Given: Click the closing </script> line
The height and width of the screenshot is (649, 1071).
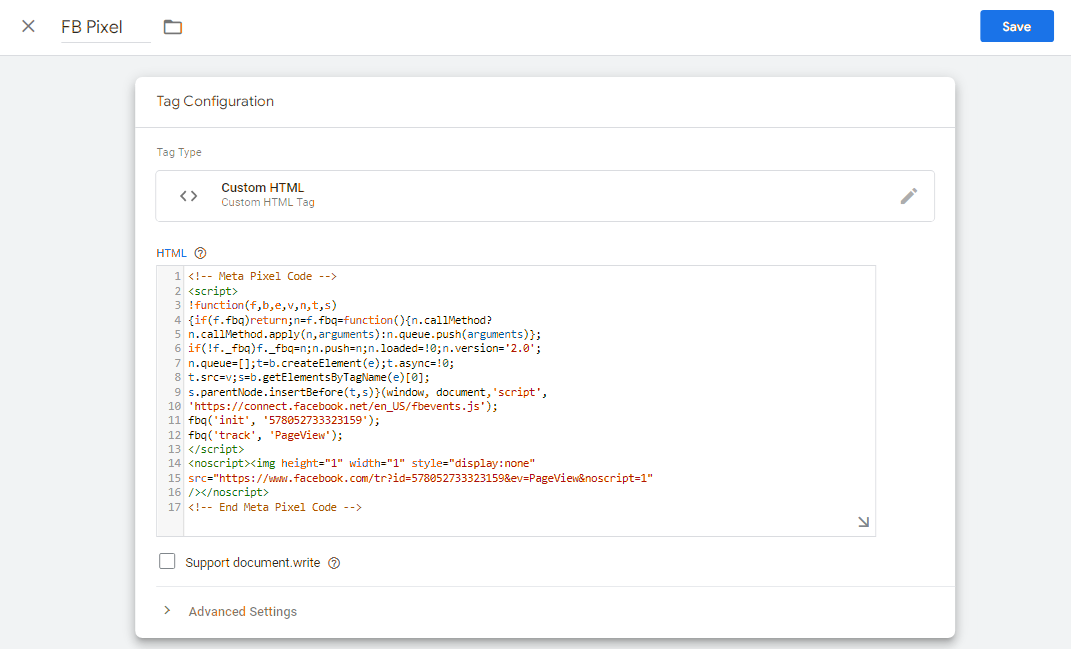Looking at the screenshot, I should [x=216, y=450].
